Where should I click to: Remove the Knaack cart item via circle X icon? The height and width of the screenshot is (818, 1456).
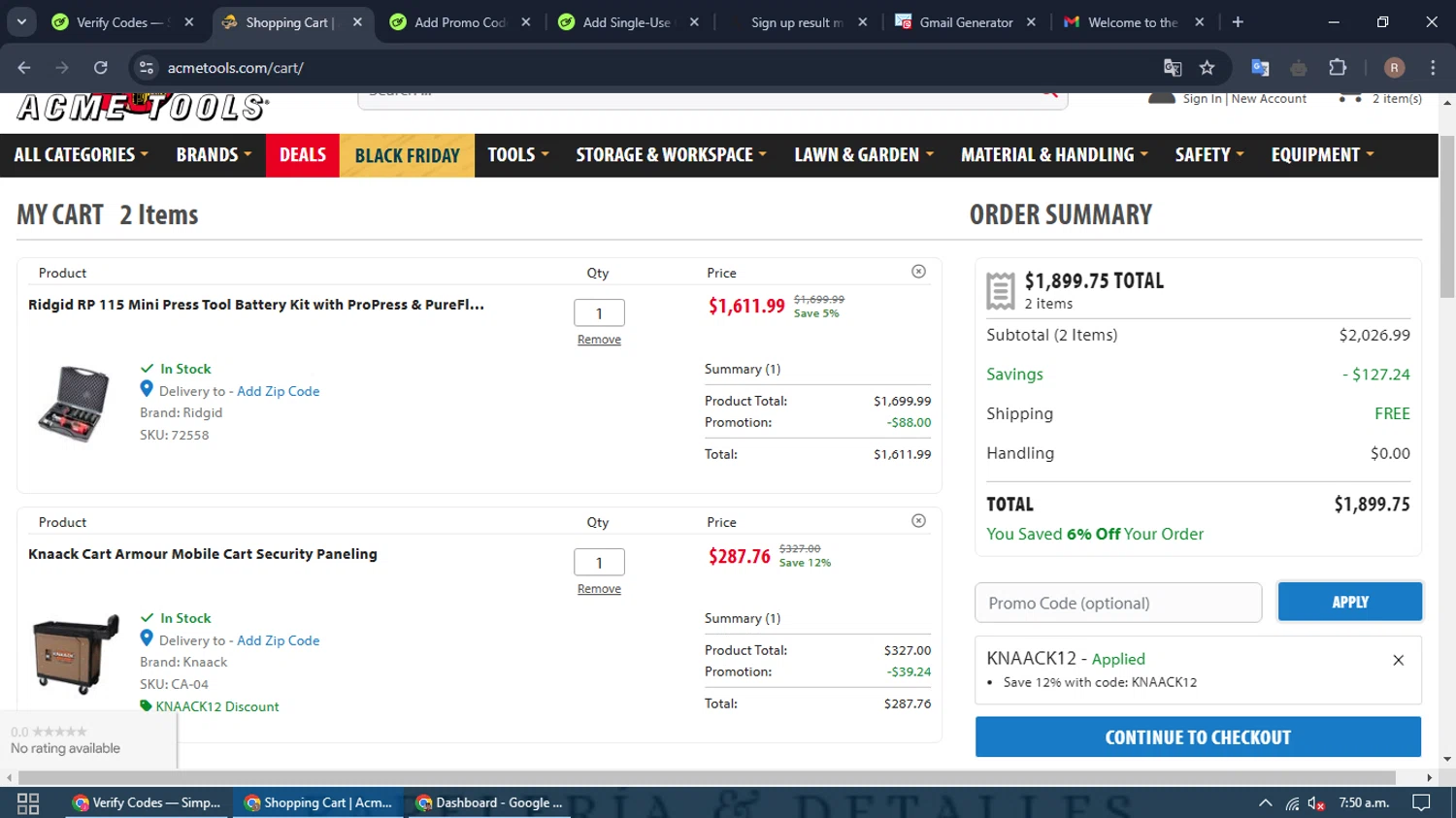pyautogui.click(x=918, y=521)
